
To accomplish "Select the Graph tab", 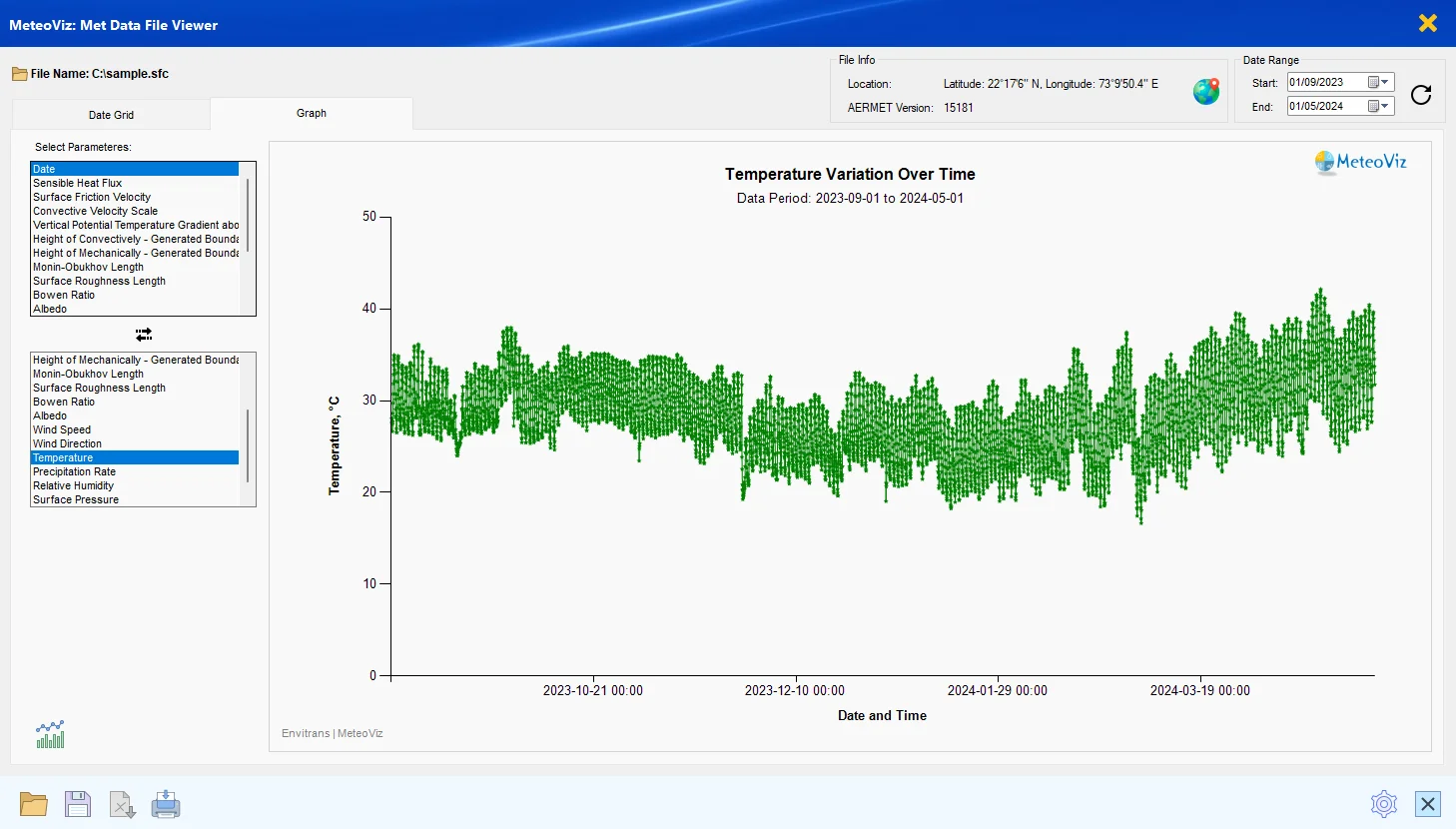I will tap(312, 114).
